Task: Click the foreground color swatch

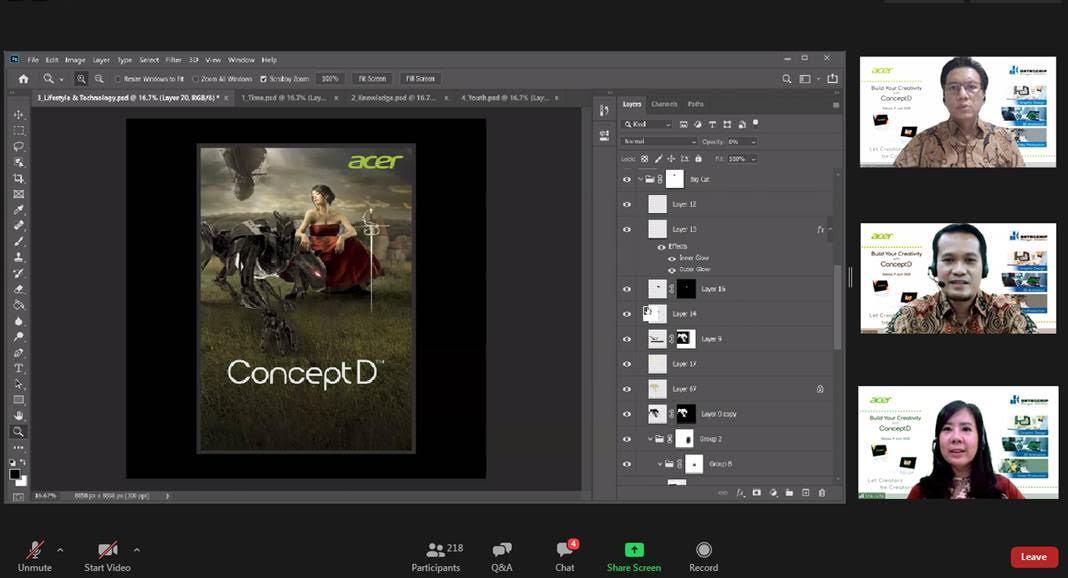Action: click(x=15, y=475)
